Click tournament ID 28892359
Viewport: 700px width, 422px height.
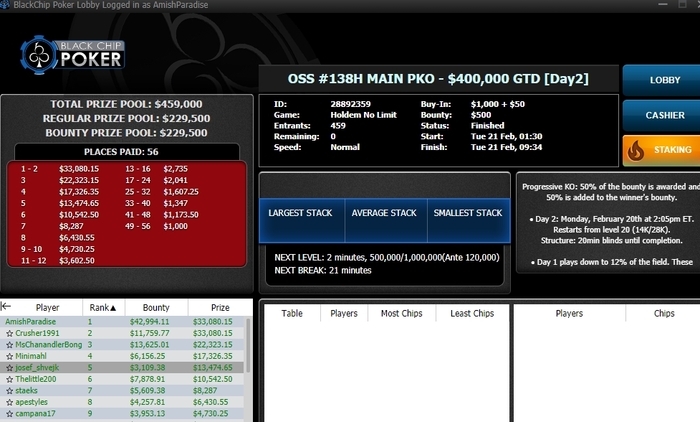point(350,104)
